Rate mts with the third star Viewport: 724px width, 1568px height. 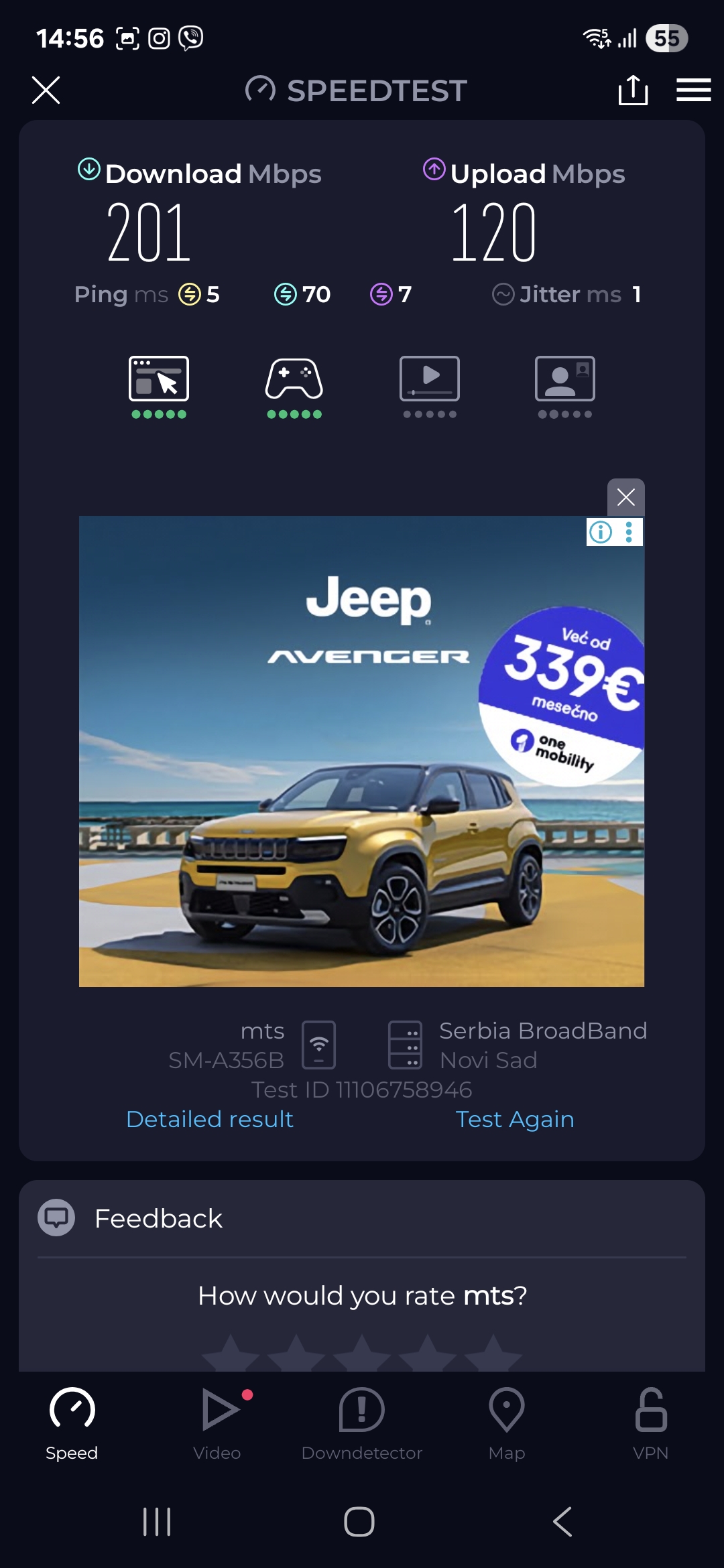[362, 1354]
